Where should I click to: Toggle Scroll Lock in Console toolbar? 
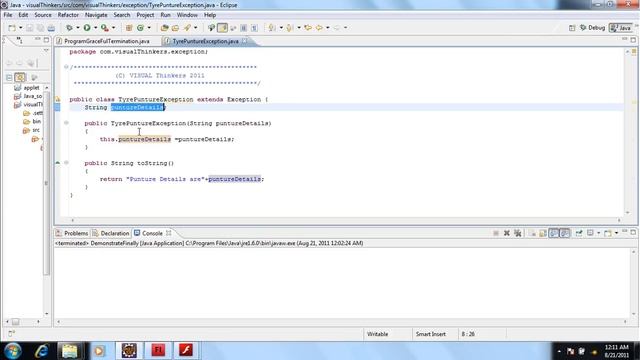click(x=543, y=233)
